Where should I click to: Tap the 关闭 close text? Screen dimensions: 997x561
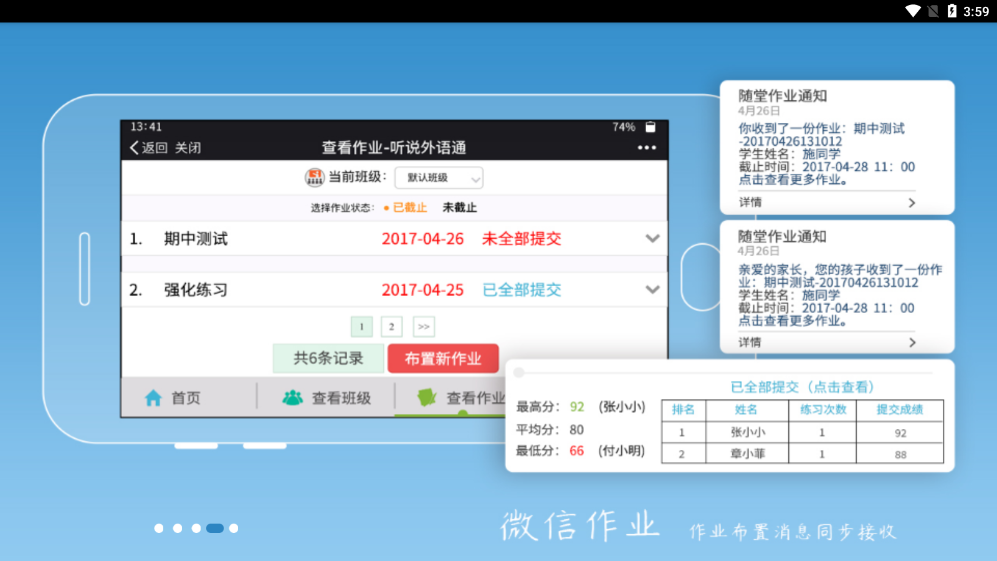(x=188, y=148)
